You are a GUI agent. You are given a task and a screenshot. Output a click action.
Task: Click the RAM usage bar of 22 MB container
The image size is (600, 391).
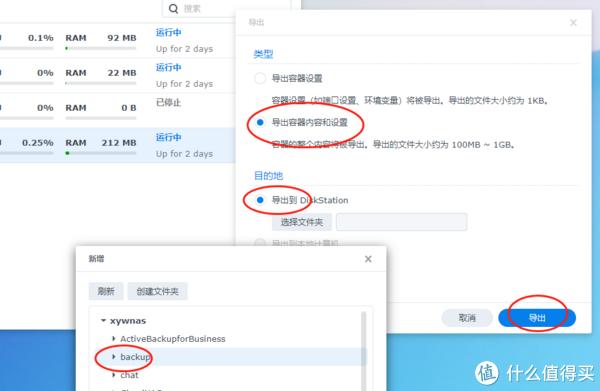pyautogui.click(x=101, y=83)
